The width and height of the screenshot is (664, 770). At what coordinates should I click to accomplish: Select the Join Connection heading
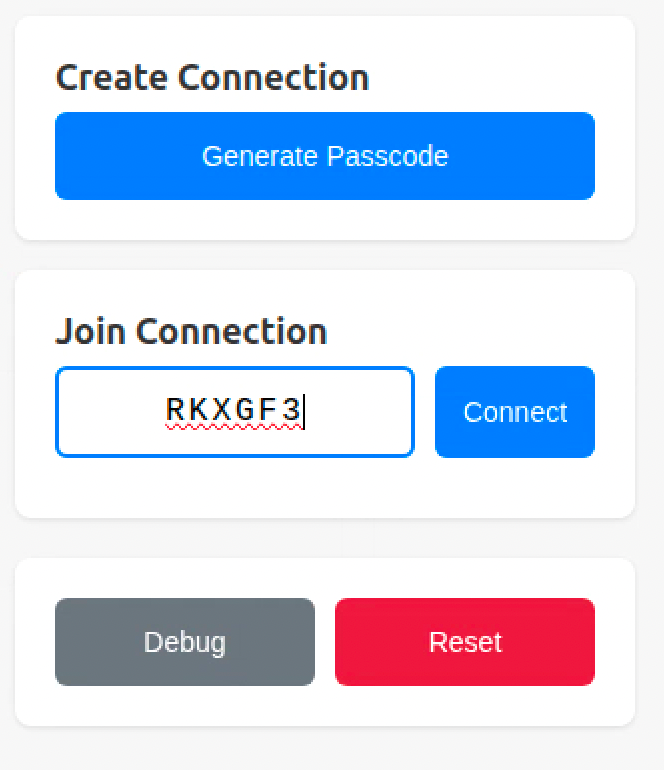191,332
